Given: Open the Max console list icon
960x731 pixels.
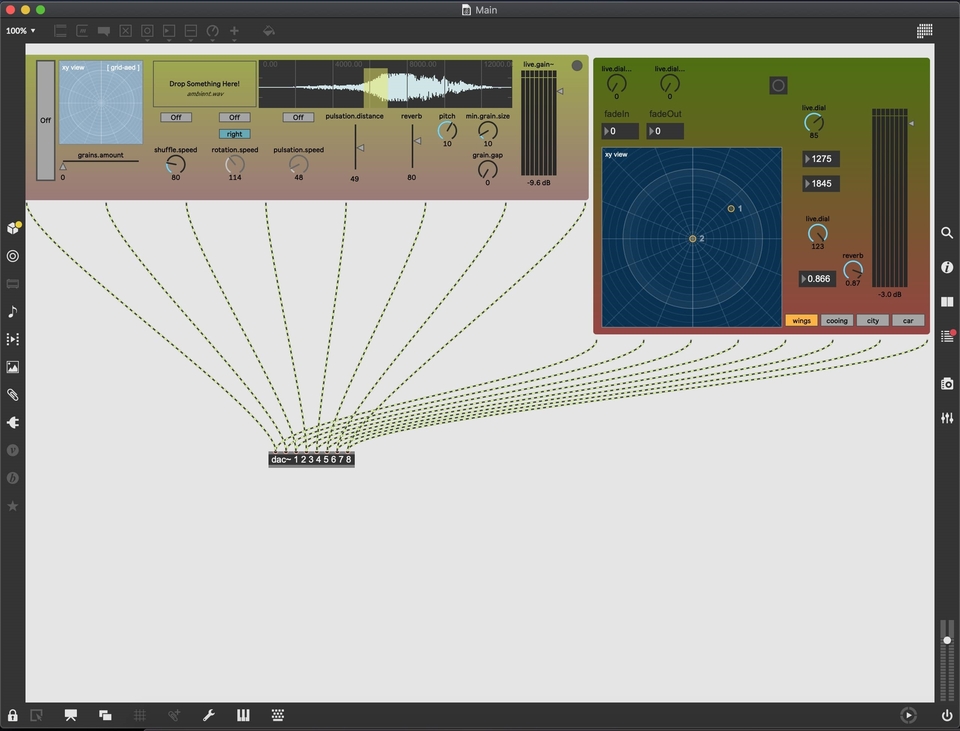Looking at the screenshot, I should (x=948, y=336).
